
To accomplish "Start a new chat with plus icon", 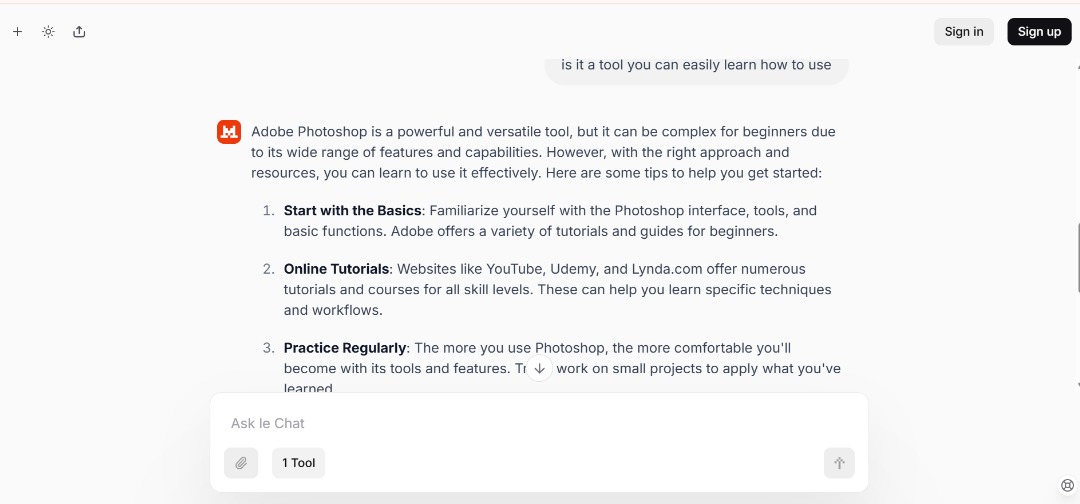I will click(17, 32).
